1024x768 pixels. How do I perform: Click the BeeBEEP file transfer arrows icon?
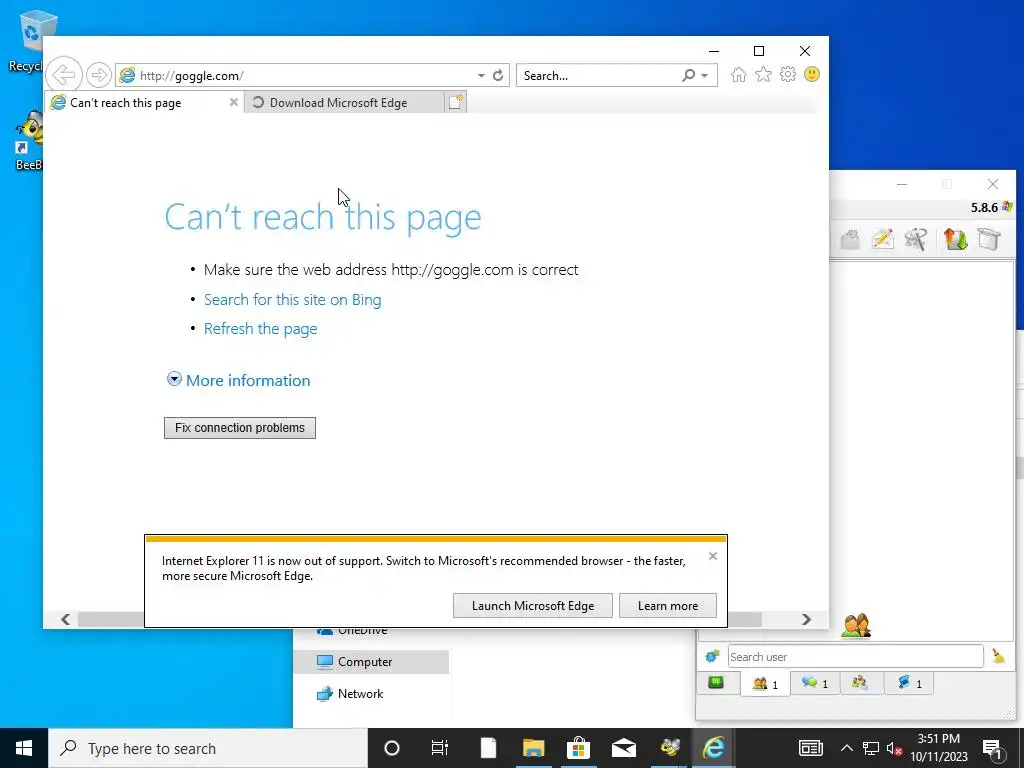pyautogui.click(x=955, y=239)
